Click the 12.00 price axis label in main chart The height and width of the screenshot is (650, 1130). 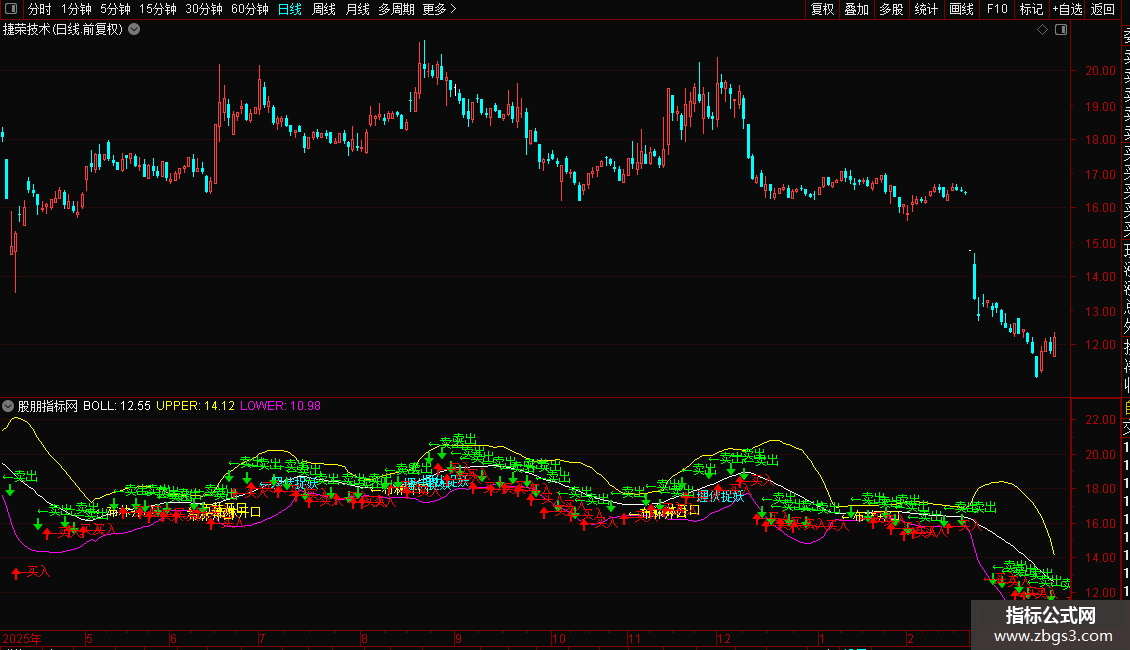pyautogui.click(x=1100, y=345)
